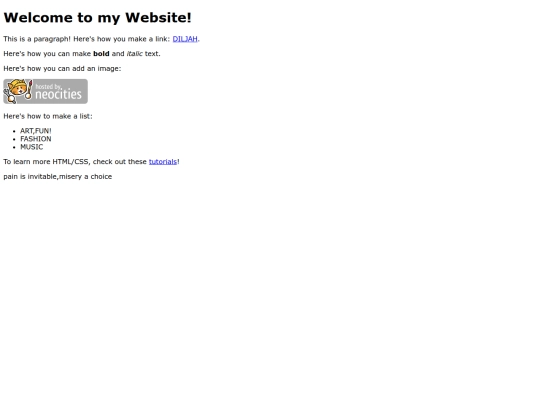Click the text Here's how you can add an image
Screen dimensions: 540x405
point(62,69)
